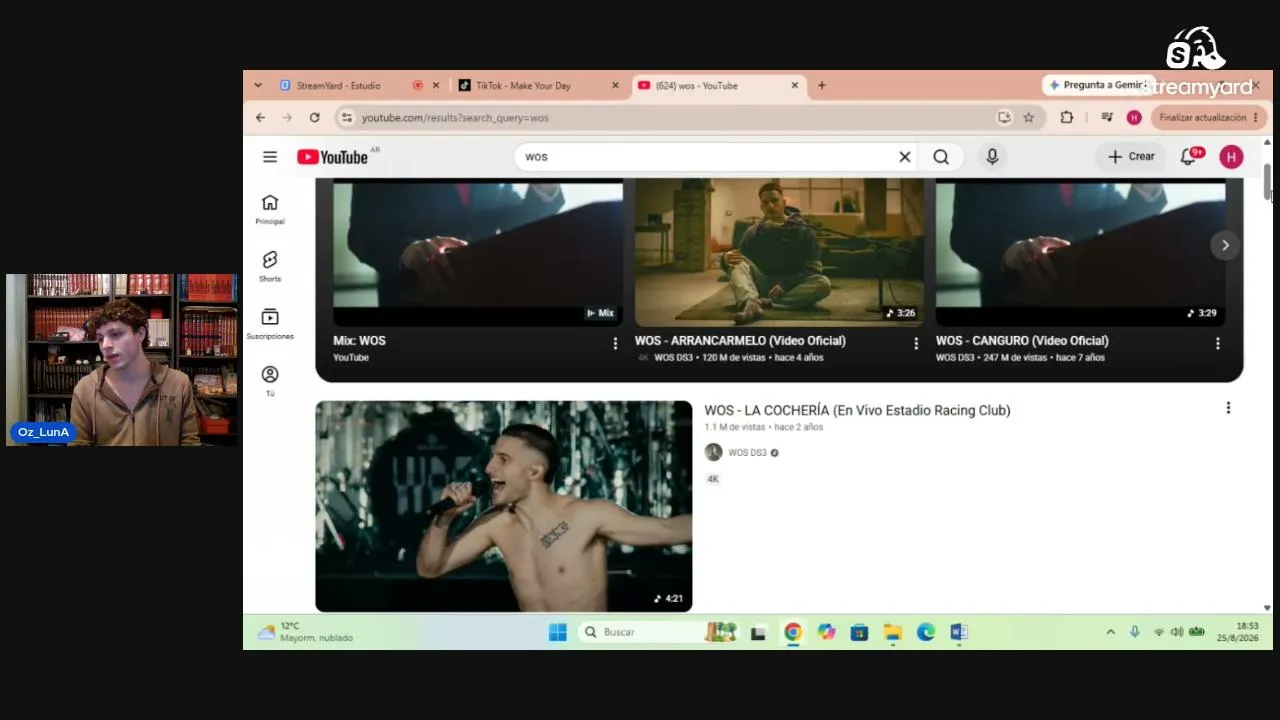This screenshot has height=720, width=1280.
Task: Close the wos - YouTube tab
Action: point(795,86)
